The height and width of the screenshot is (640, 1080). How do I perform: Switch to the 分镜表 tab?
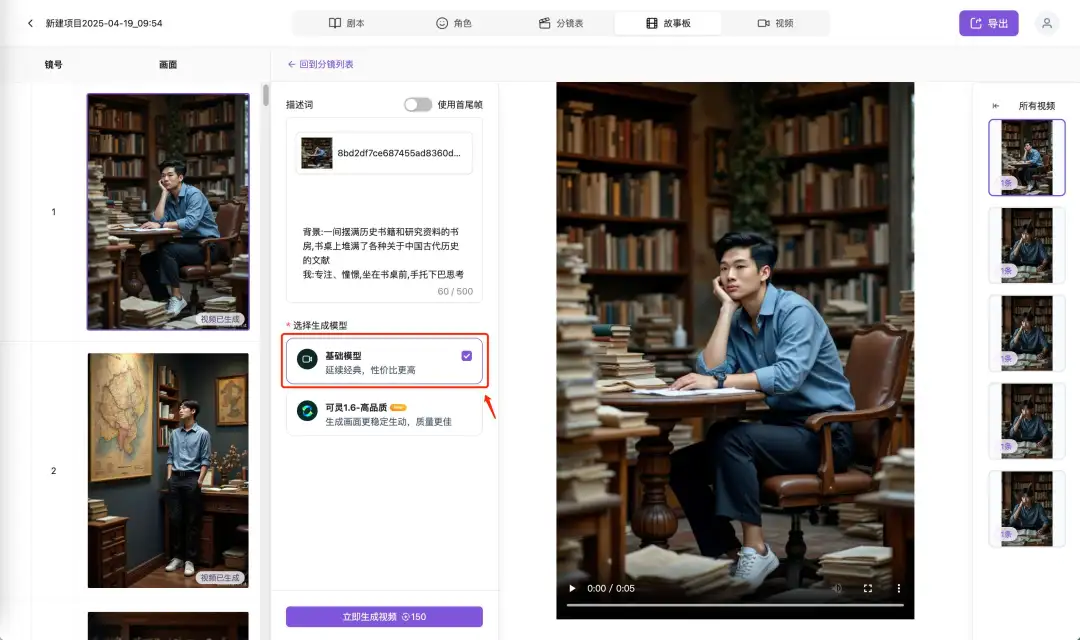pos(561,23)
